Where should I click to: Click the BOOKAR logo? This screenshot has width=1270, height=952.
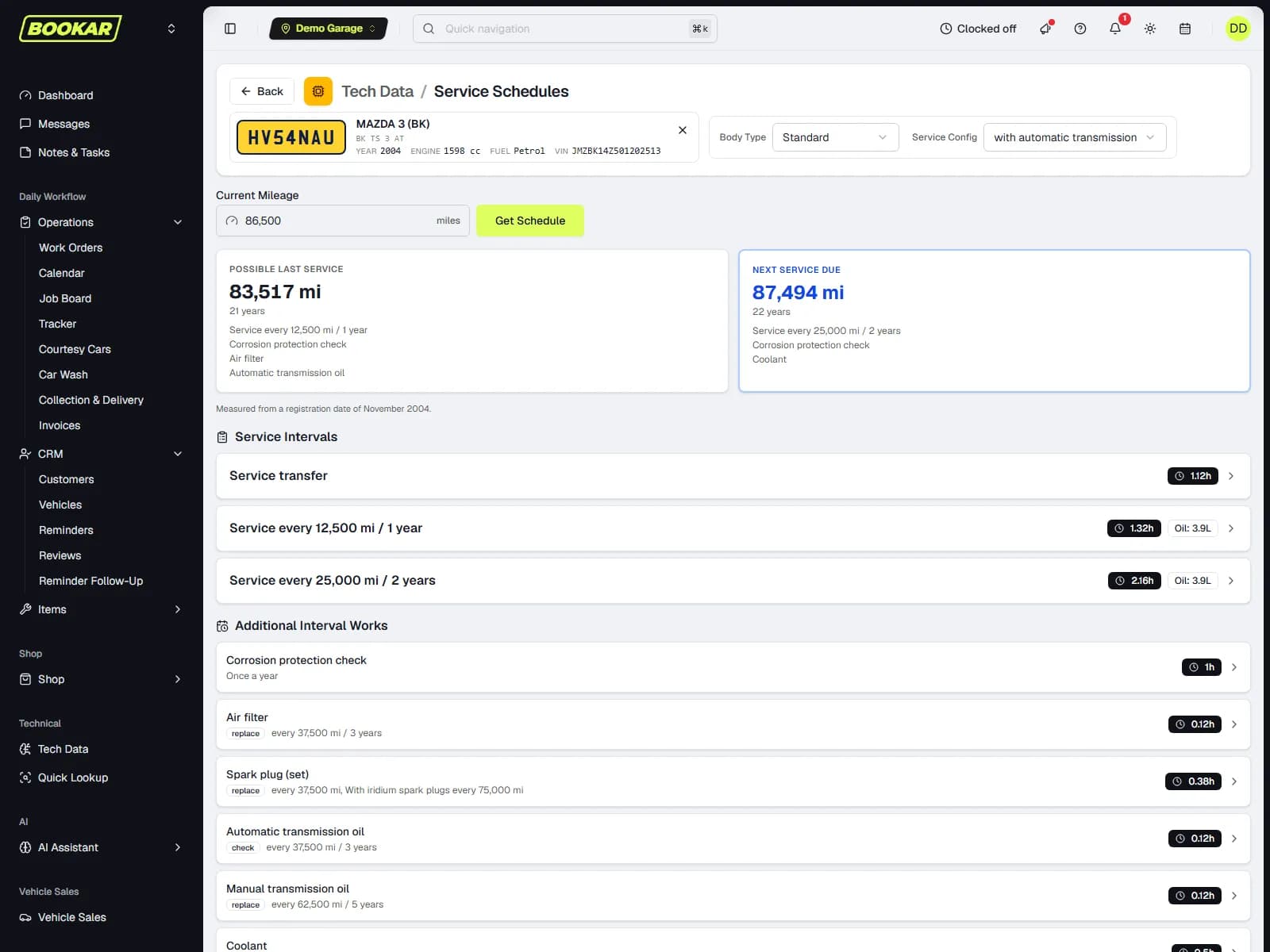[71, 29]
